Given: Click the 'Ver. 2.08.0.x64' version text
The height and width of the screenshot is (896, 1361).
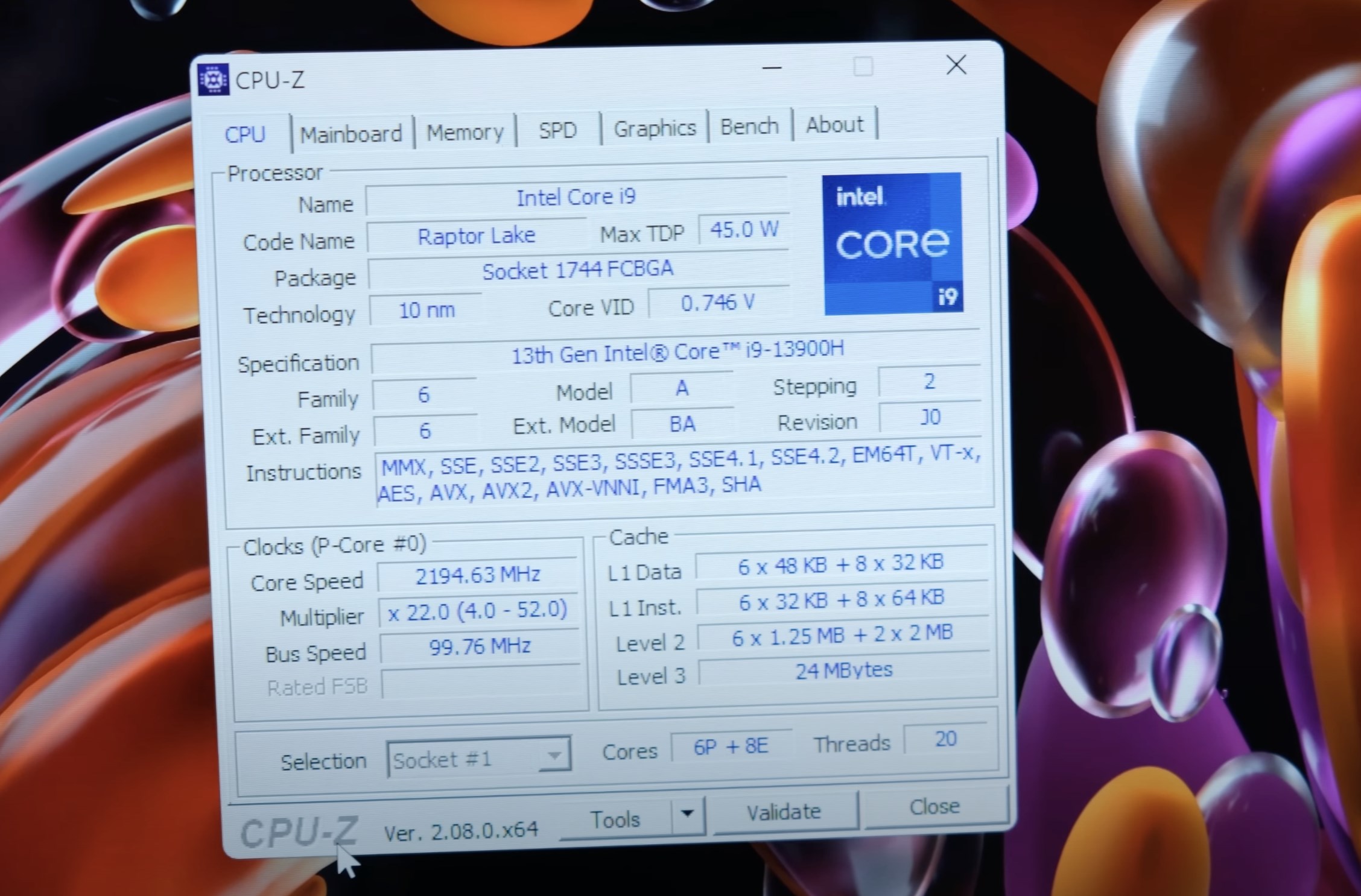Looking at the screenshot, I should (x=461, y=831).
